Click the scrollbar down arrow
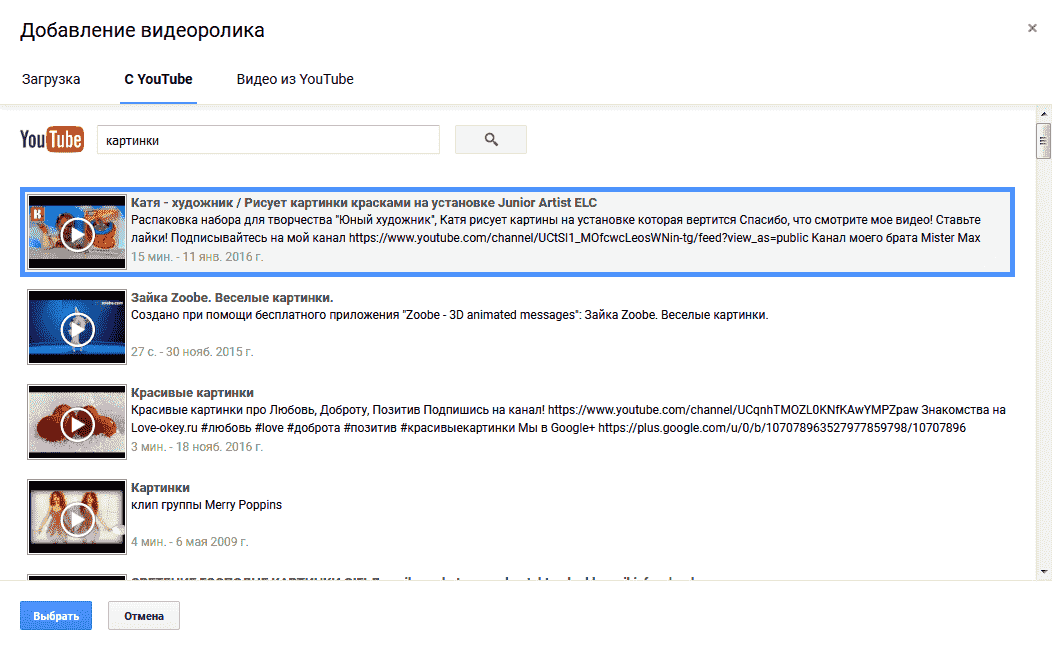 (1043, 572)
